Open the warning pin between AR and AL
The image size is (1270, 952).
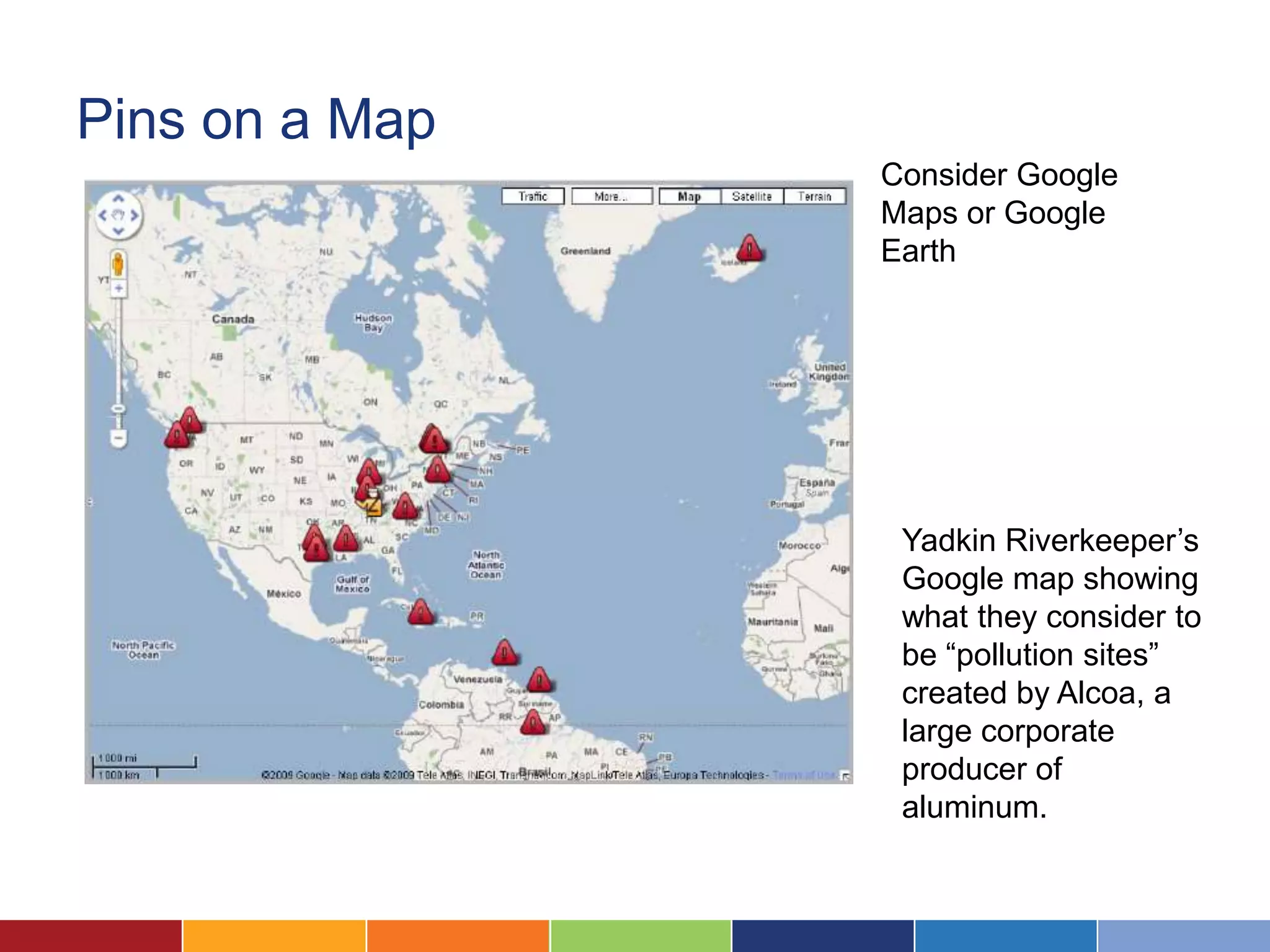(x=345, y=537)
